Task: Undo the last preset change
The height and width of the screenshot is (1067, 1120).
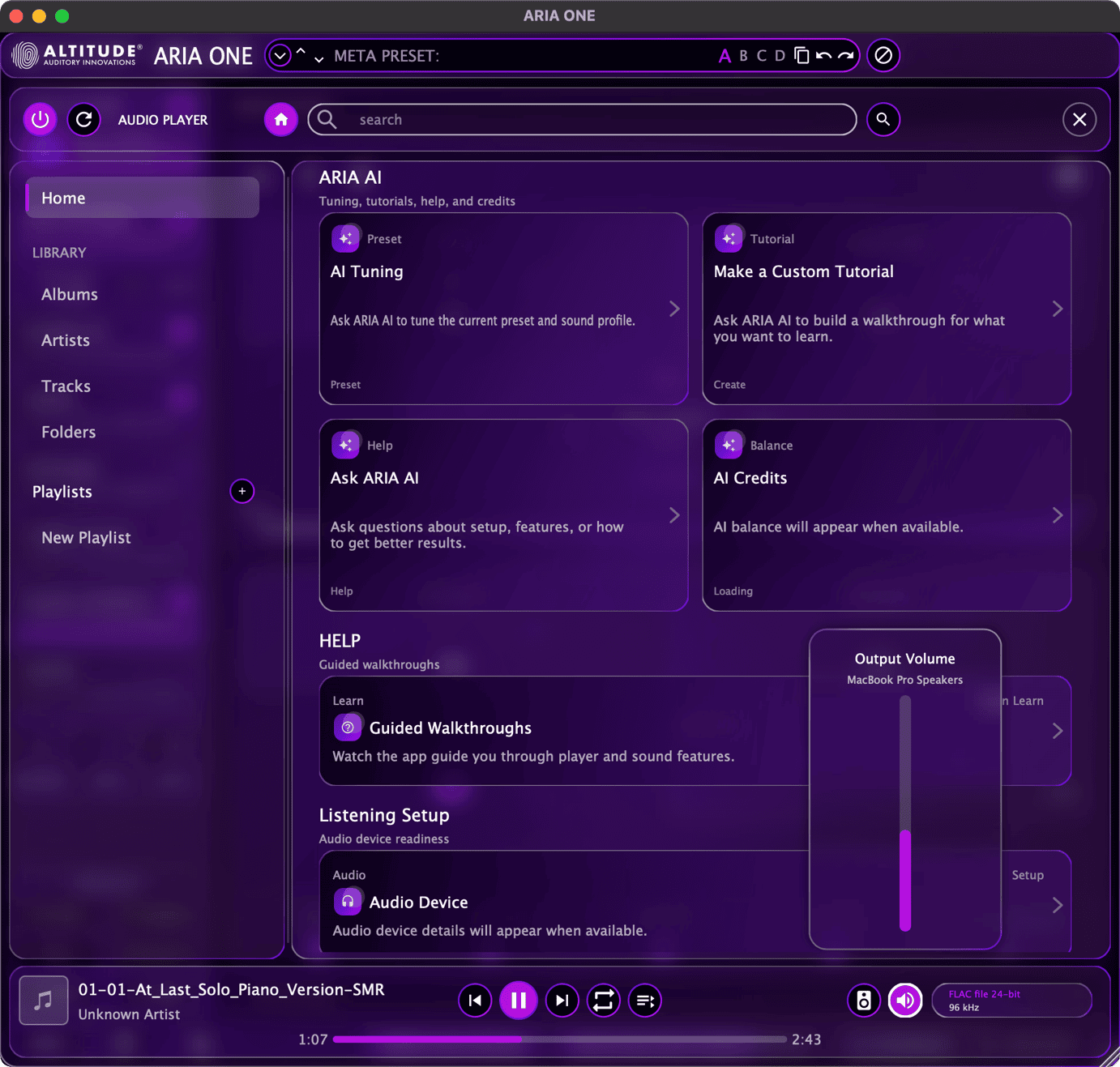Action: [823, 56]
